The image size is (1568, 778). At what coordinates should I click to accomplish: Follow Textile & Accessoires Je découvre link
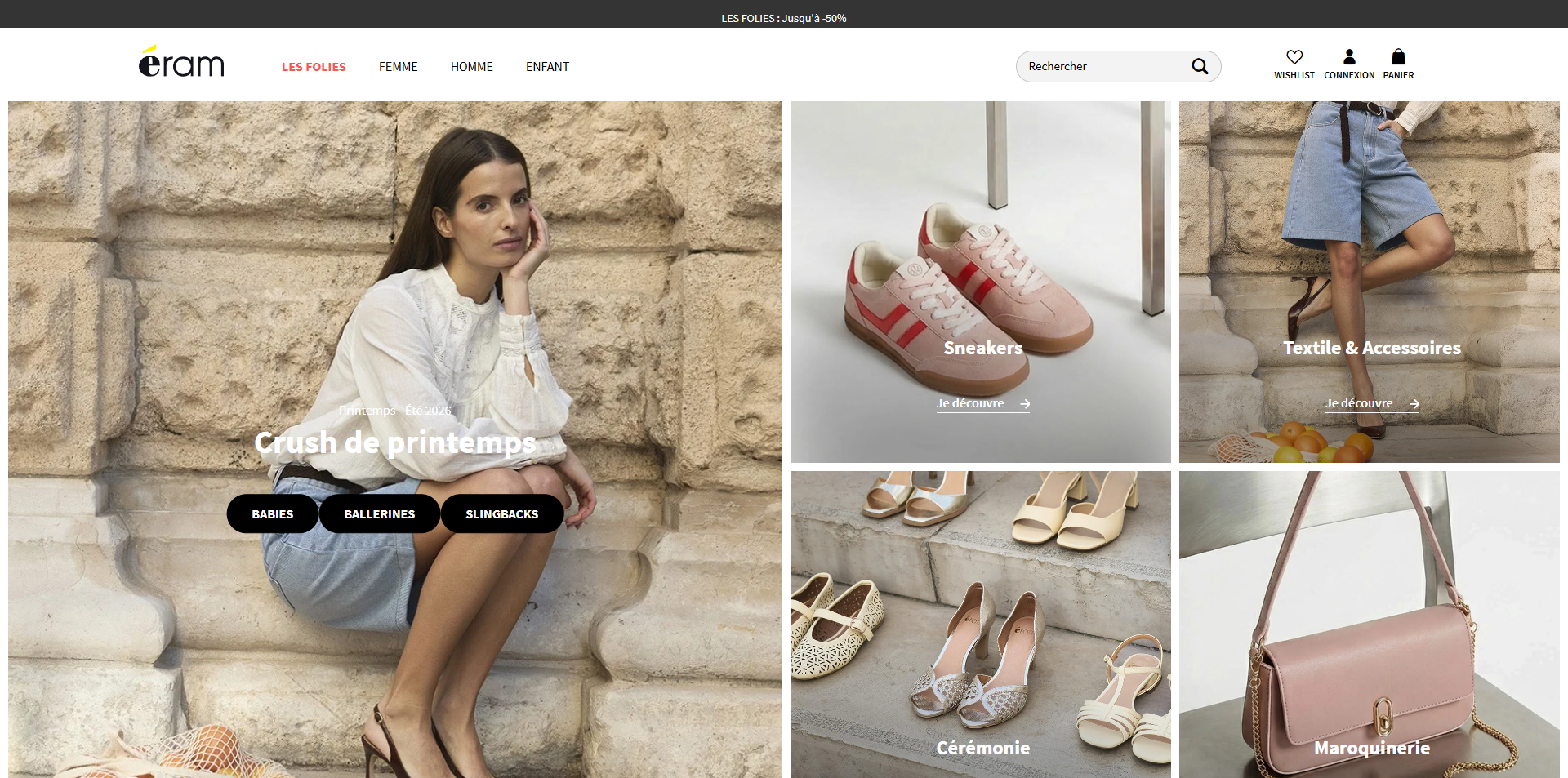point(1372,404)
